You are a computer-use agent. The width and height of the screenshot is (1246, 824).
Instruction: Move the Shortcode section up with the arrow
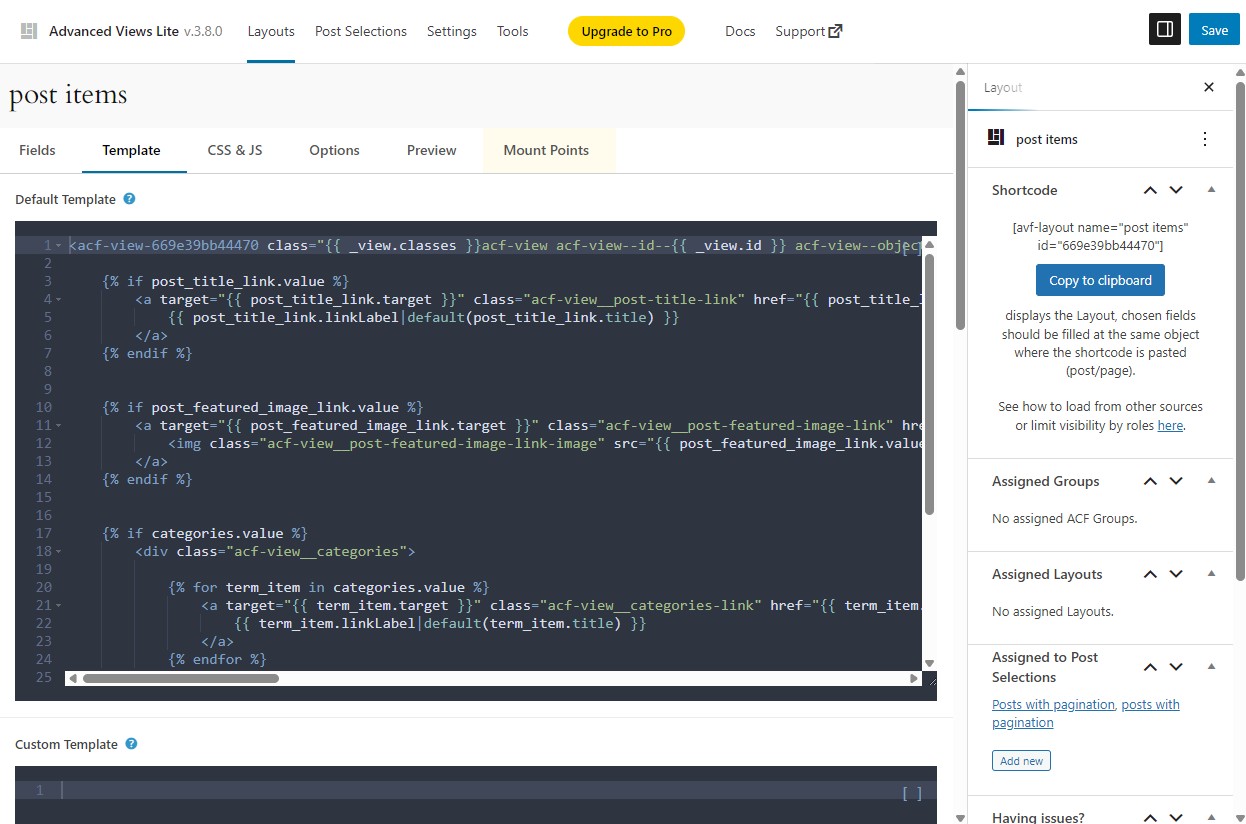pyautogui.click(x=1149, y=189)
